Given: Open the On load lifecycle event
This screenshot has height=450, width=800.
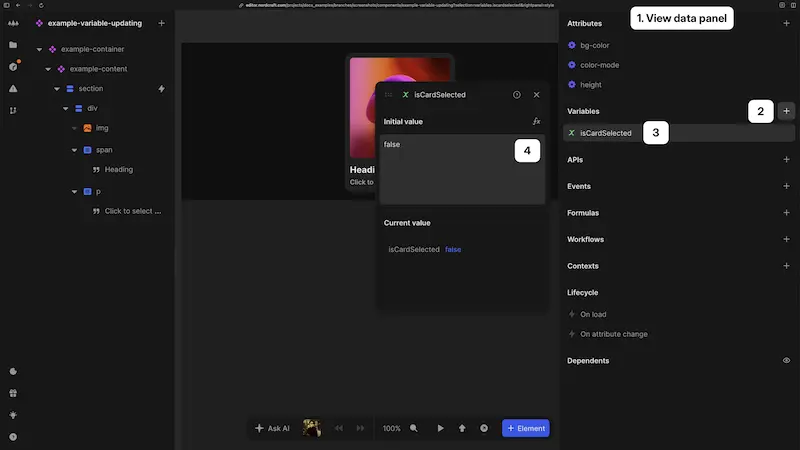Looking at the screenshot, I should click(x=593, y=315).
